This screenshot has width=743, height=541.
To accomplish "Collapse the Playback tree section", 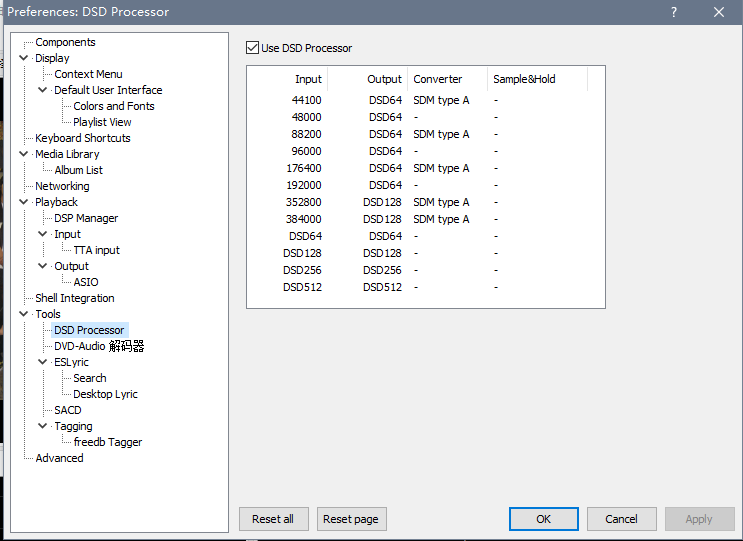I will click(x=24, y=202).
